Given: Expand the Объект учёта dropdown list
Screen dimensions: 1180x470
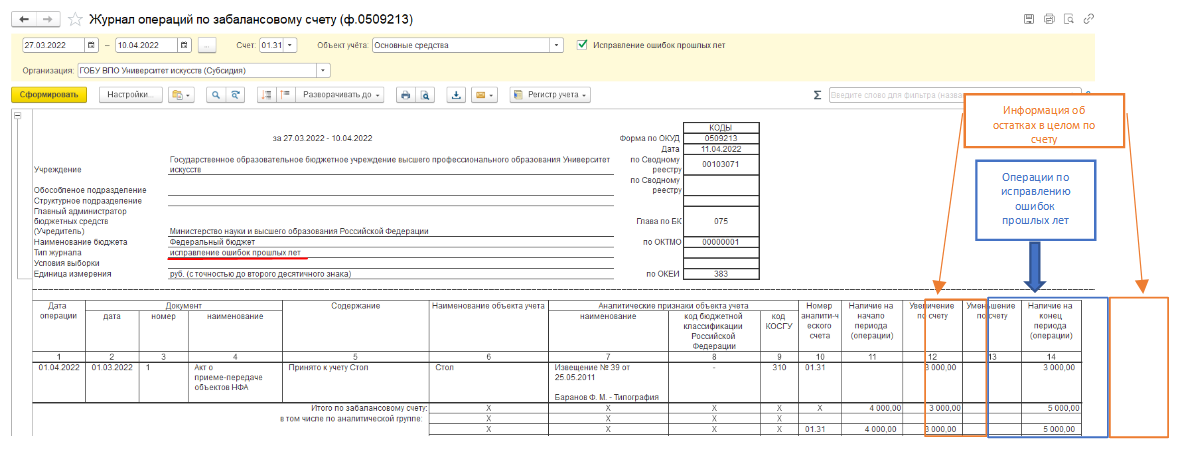Looking at the screenshot, I should click(555, 45).
